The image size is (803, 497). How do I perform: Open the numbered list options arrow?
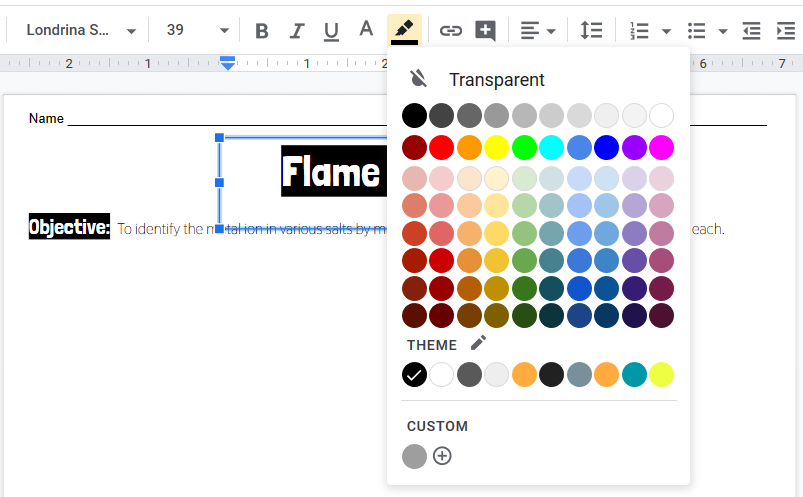(667, 31)
